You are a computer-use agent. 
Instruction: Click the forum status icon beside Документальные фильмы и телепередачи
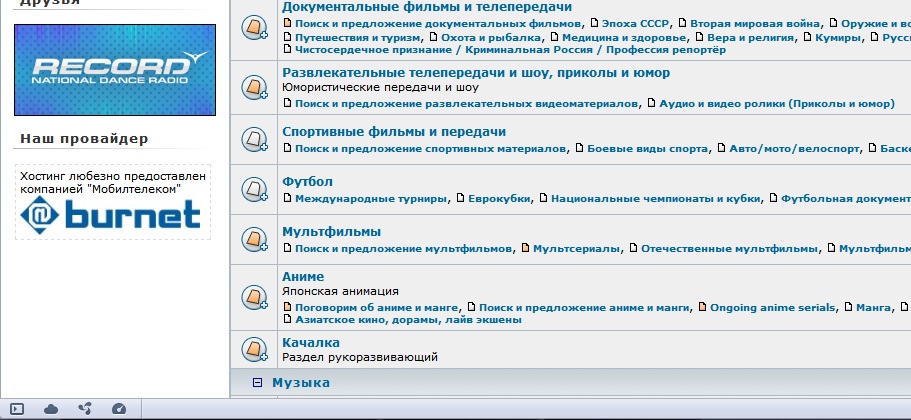click(254, 27)
